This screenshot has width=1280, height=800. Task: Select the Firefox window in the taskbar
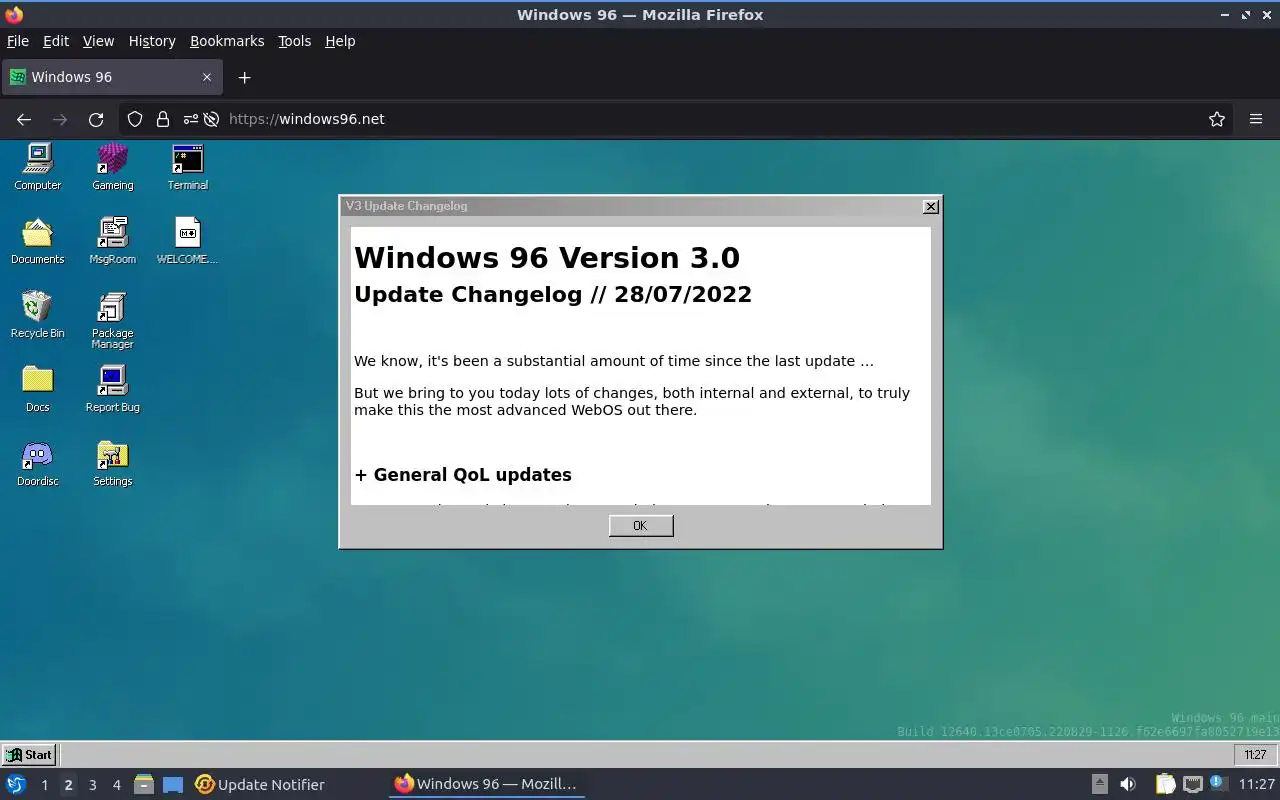(x=487, y=784)
